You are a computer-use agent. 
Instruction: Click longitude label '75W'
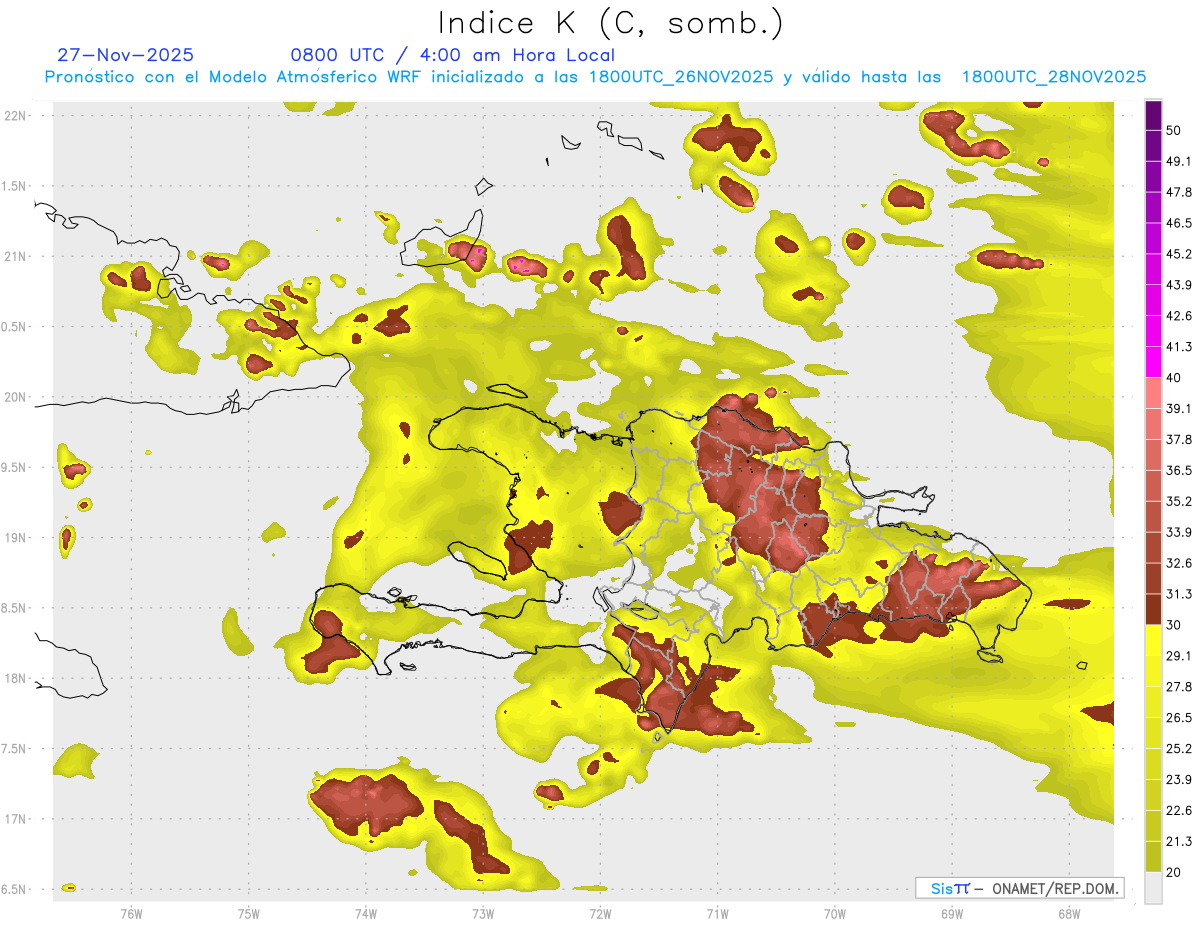pos(249,914)
